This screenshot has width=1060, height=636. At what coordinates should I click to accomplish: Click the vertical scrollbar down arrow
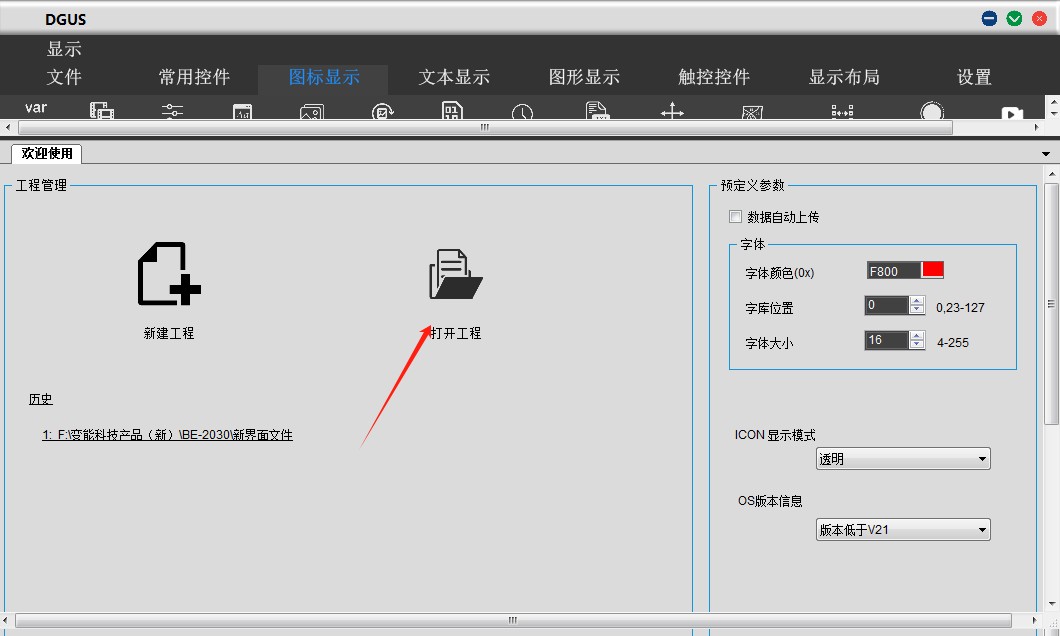tap(1051, 604)
